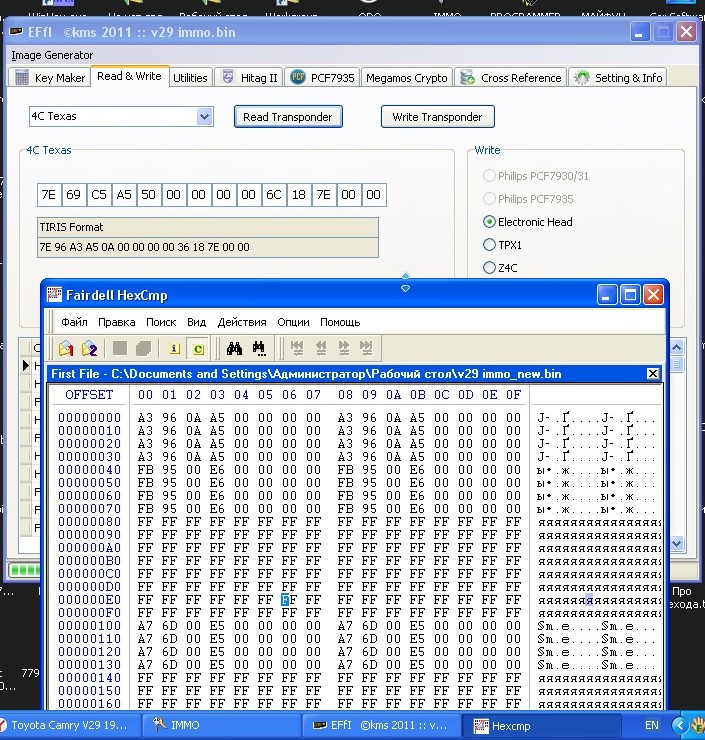Open second file icon in HexCmp toolbar
705x740 pixels.
(x=89, y=348)
